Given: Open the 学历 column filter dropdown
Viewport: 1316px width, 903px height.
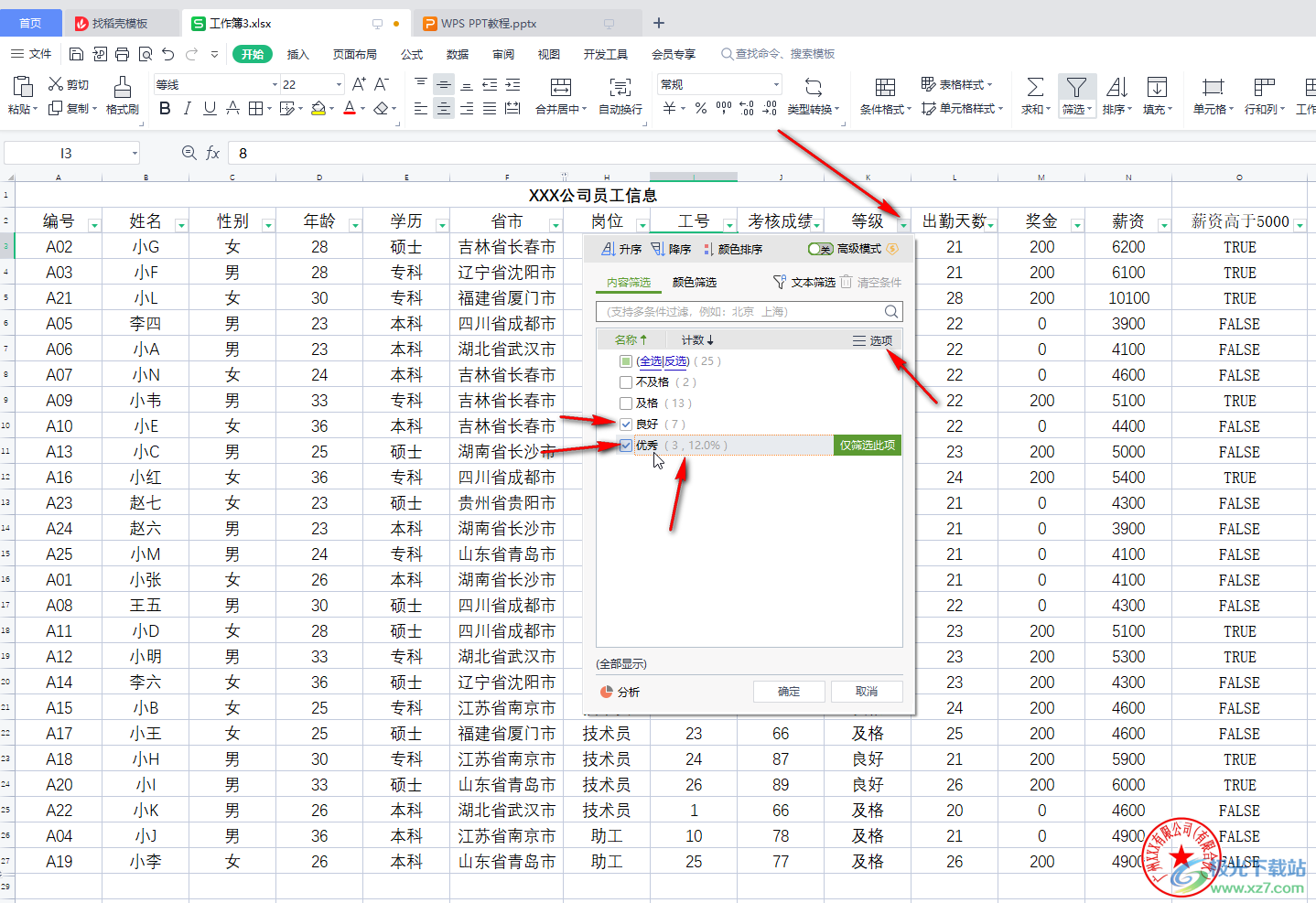Looking at the screenshot, I should click(442, 225).
